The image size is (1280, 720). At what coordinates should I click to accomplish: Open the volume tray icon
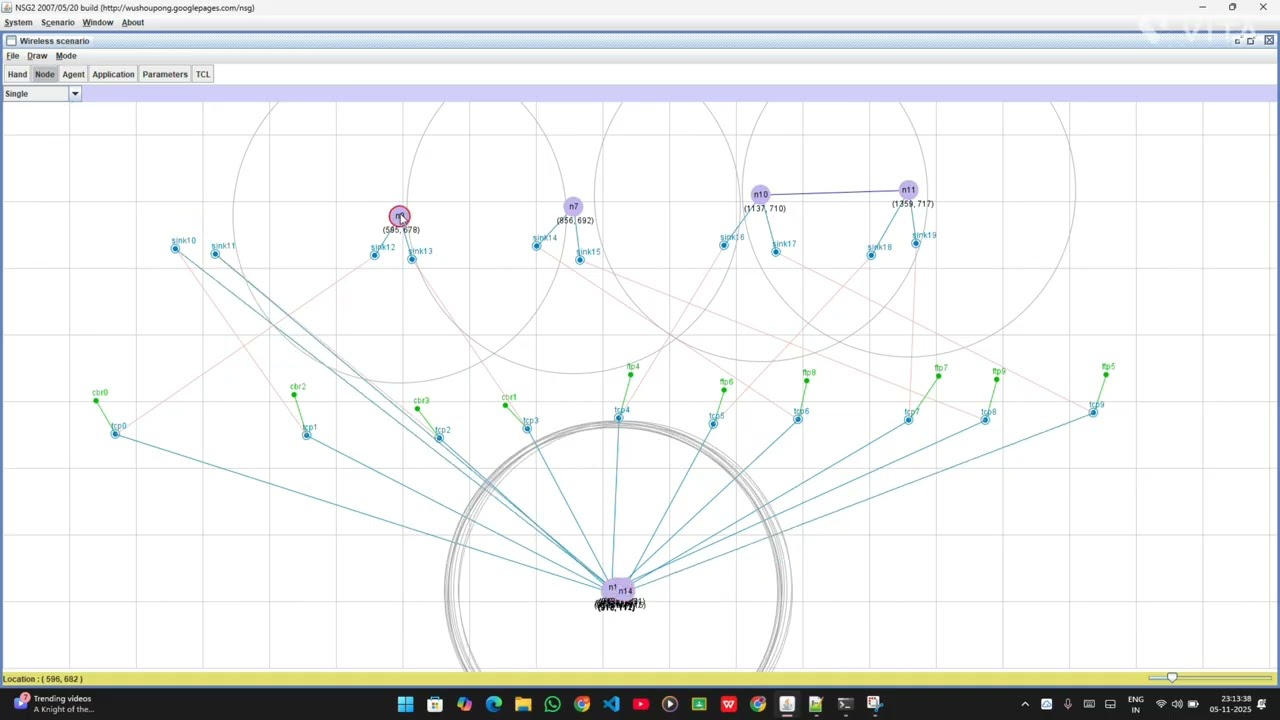[x=1177, y=704]
